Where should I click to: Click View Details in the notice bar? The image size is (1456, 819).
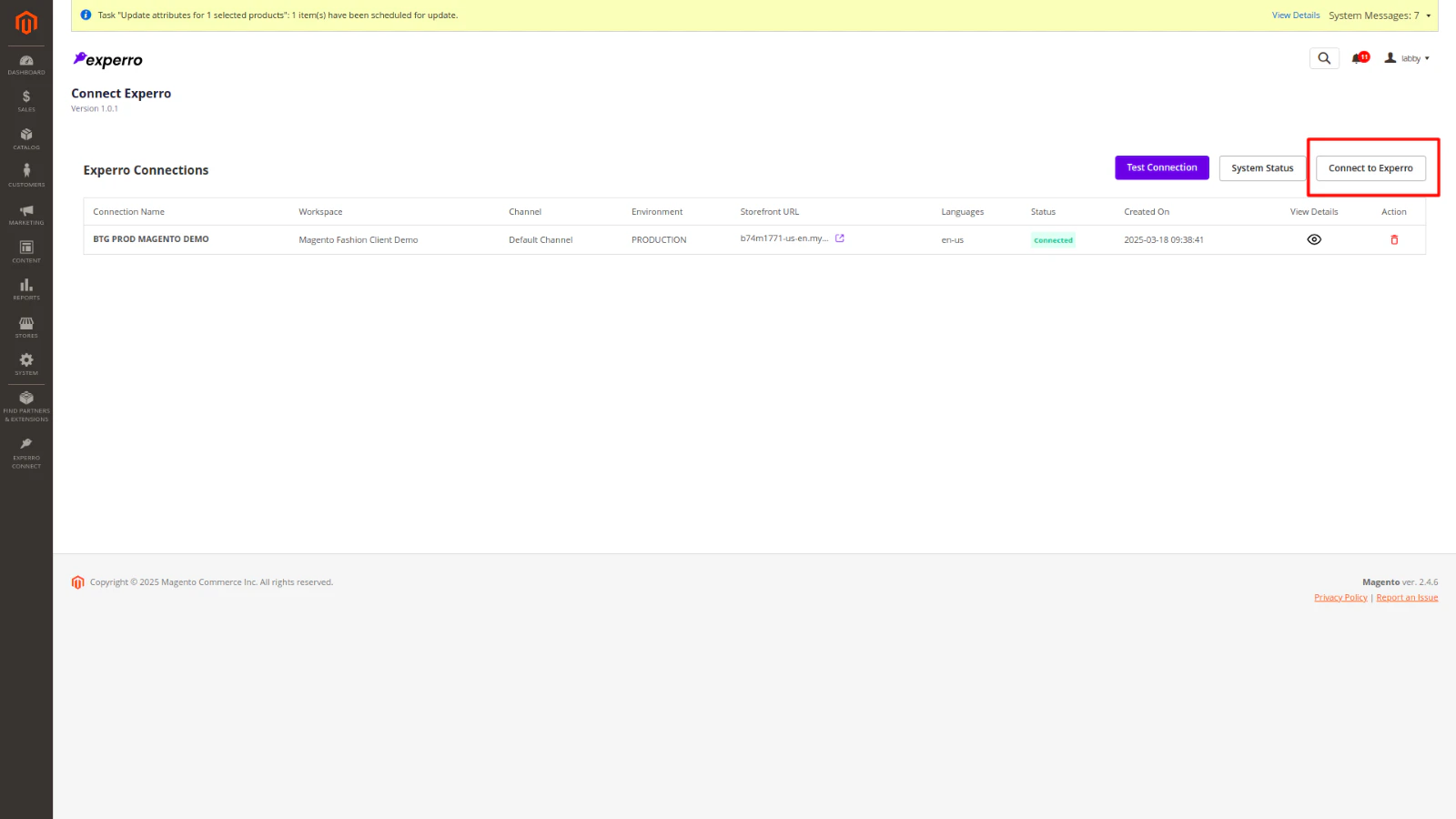pos(1296,15)
